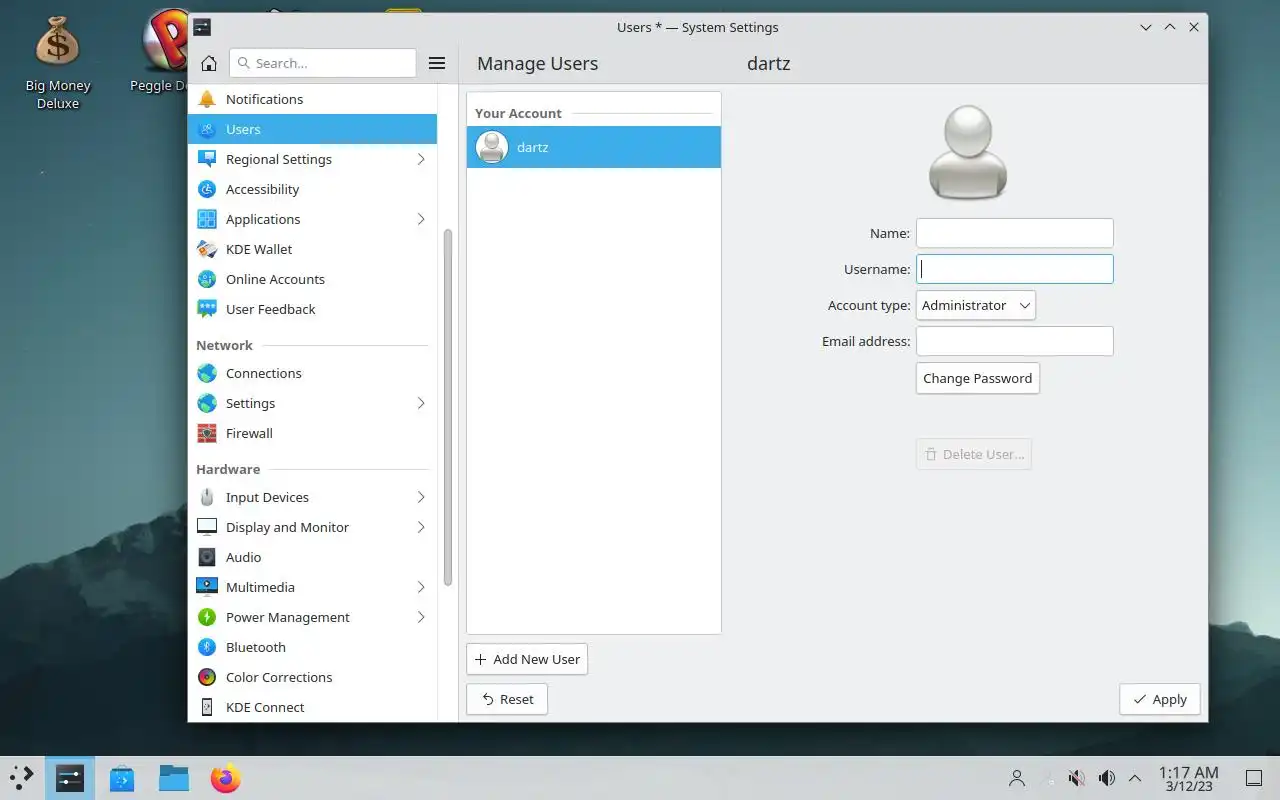Click the window menu icon in title bar
This screenshot has width=1280, height=800.
[202, 27]
